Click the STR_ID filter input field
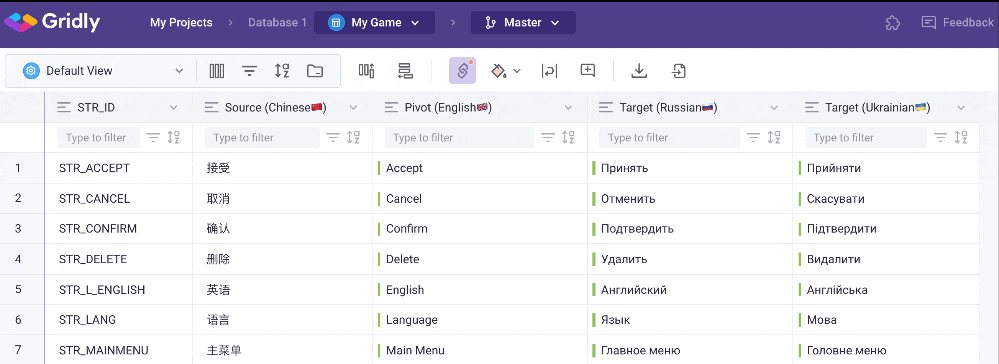The height and width of the screenshot is (364, 999). pyautogui.click(x=99, y=138)
